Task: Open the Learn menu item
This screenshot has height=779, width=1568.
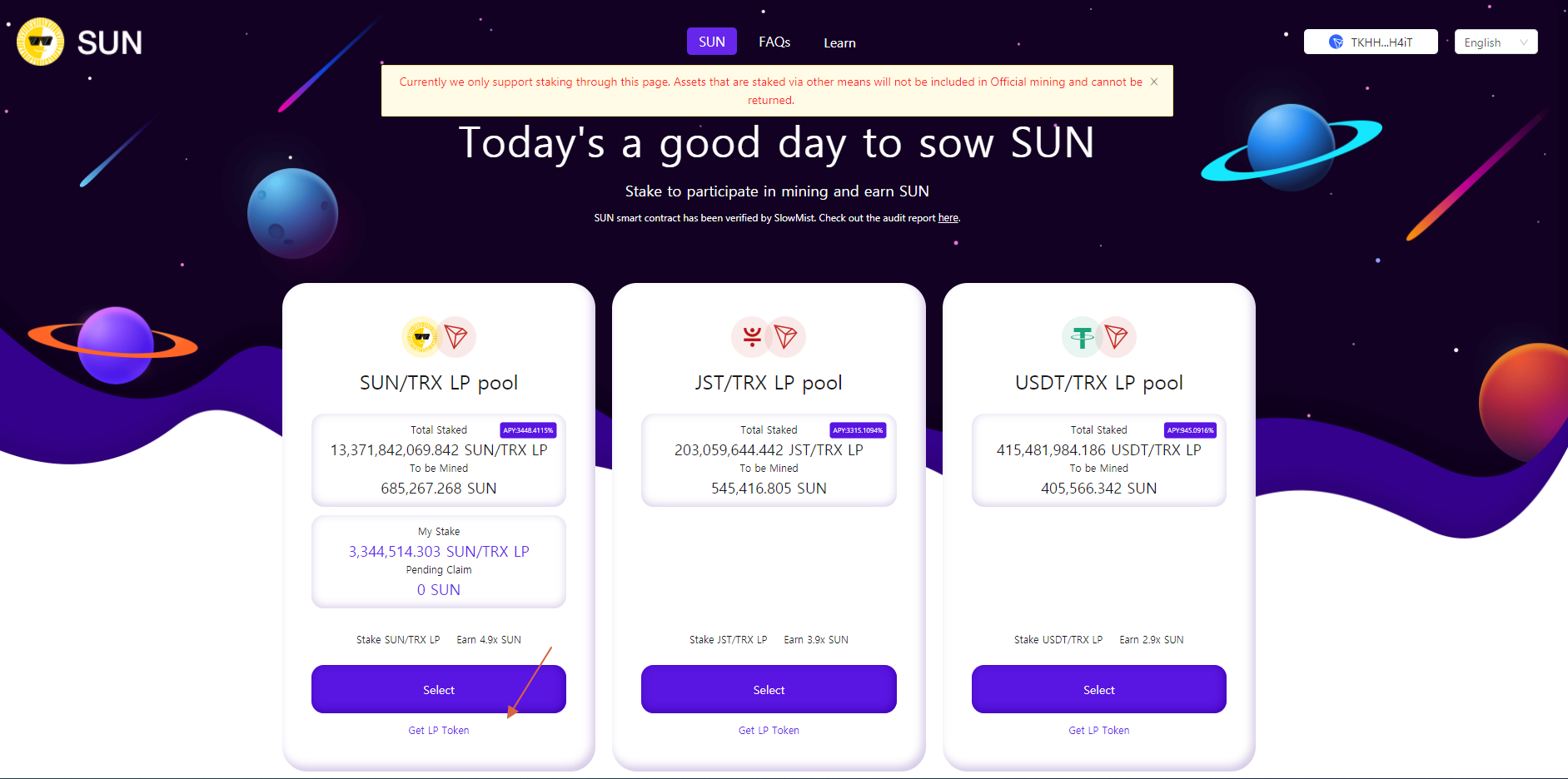Action: coord(839,42)
